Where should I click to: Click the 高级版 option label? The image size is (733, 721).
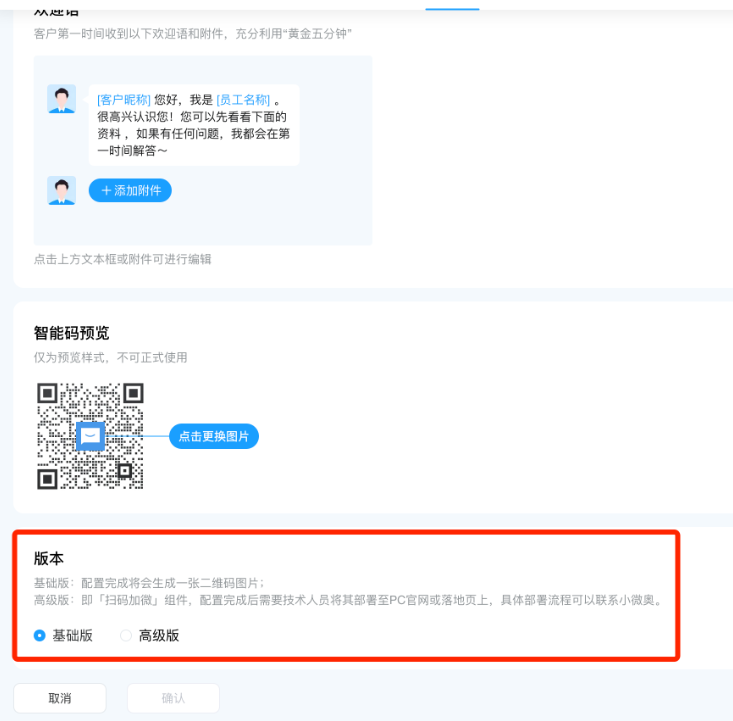pyautogui.click(x=159, y=635)
